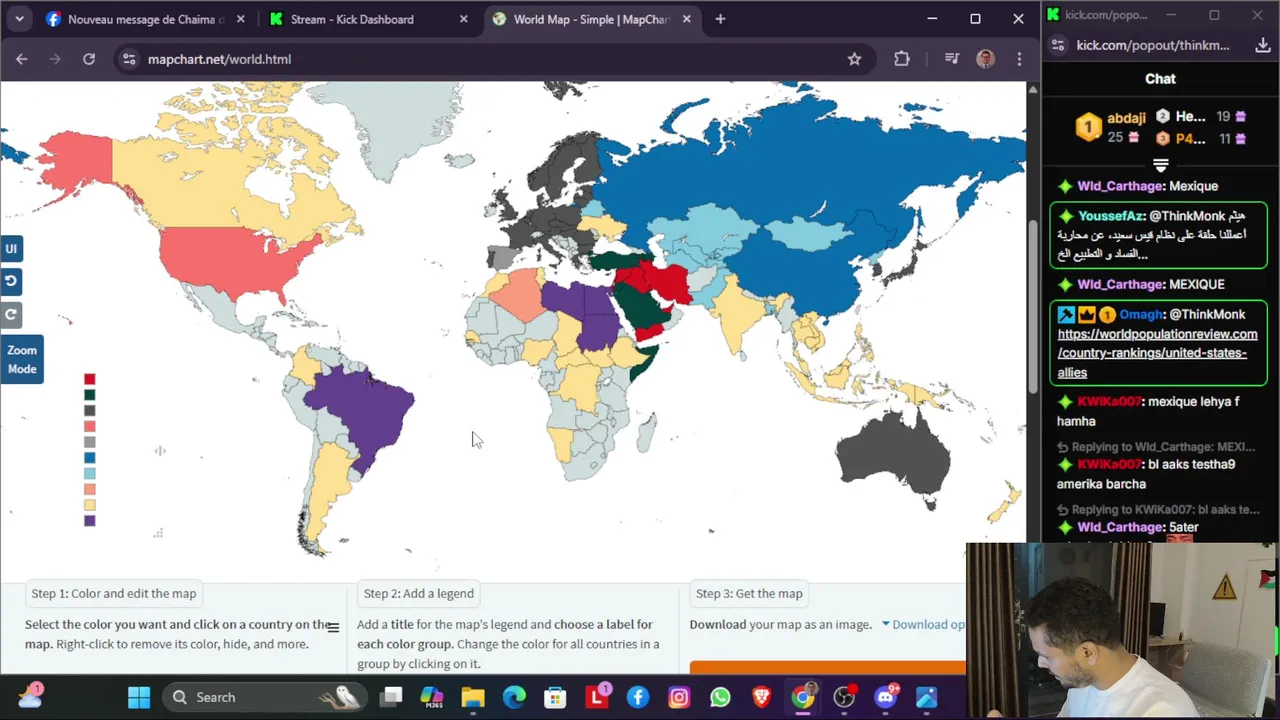Open Windows Start menu
This screenshot has height=720, width=1280.
pyautogui.click(x=139, y=697)
